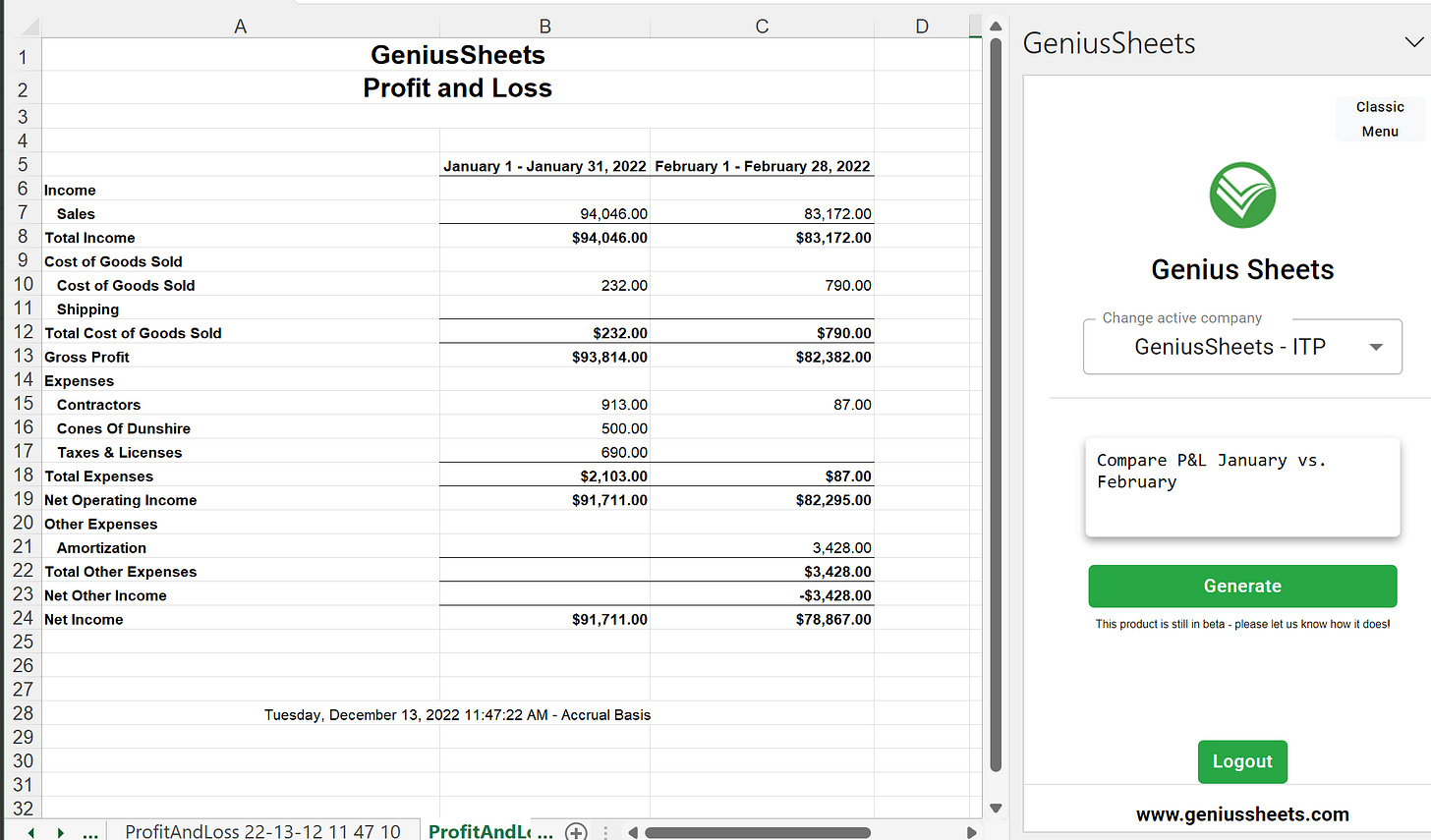Image resolution: width=1431 pixels, height=840 pixels.
Task: Select column C header
Action: (x=762, y=27)
